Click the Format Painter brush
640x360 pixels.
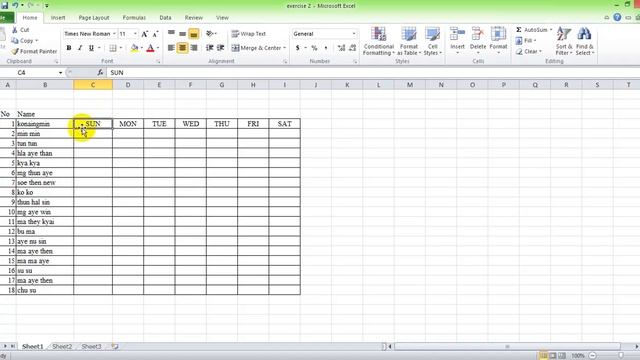click(x=15, y=51)
